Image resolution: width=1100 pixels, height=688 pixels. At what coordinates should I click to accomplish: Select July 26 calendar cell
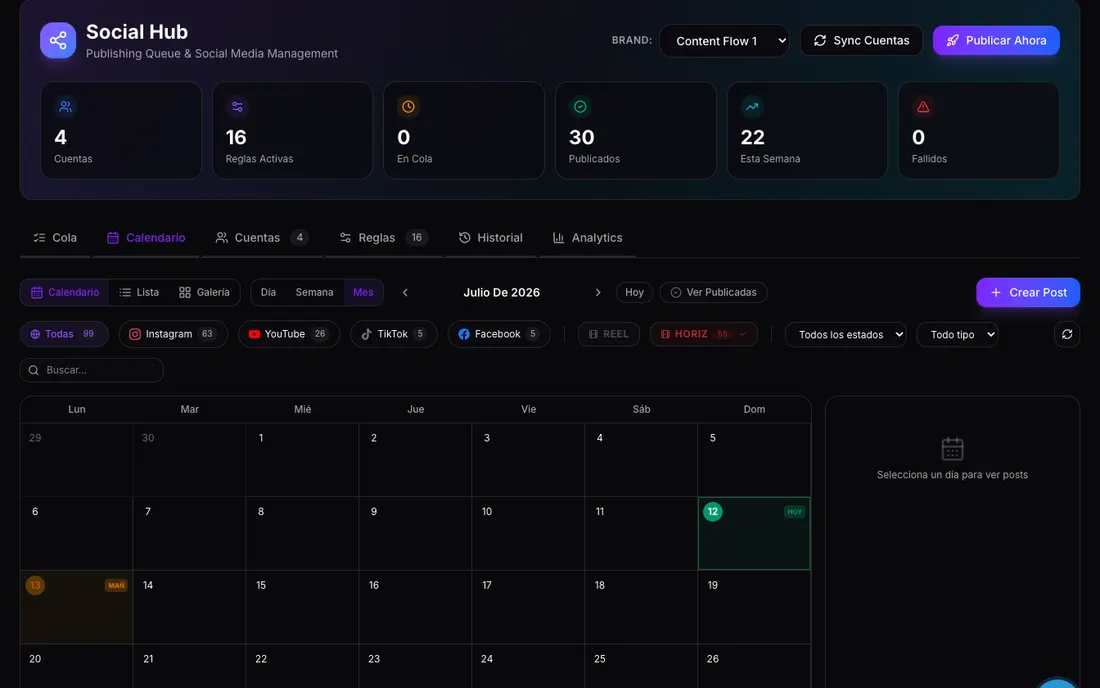[754, 667]
